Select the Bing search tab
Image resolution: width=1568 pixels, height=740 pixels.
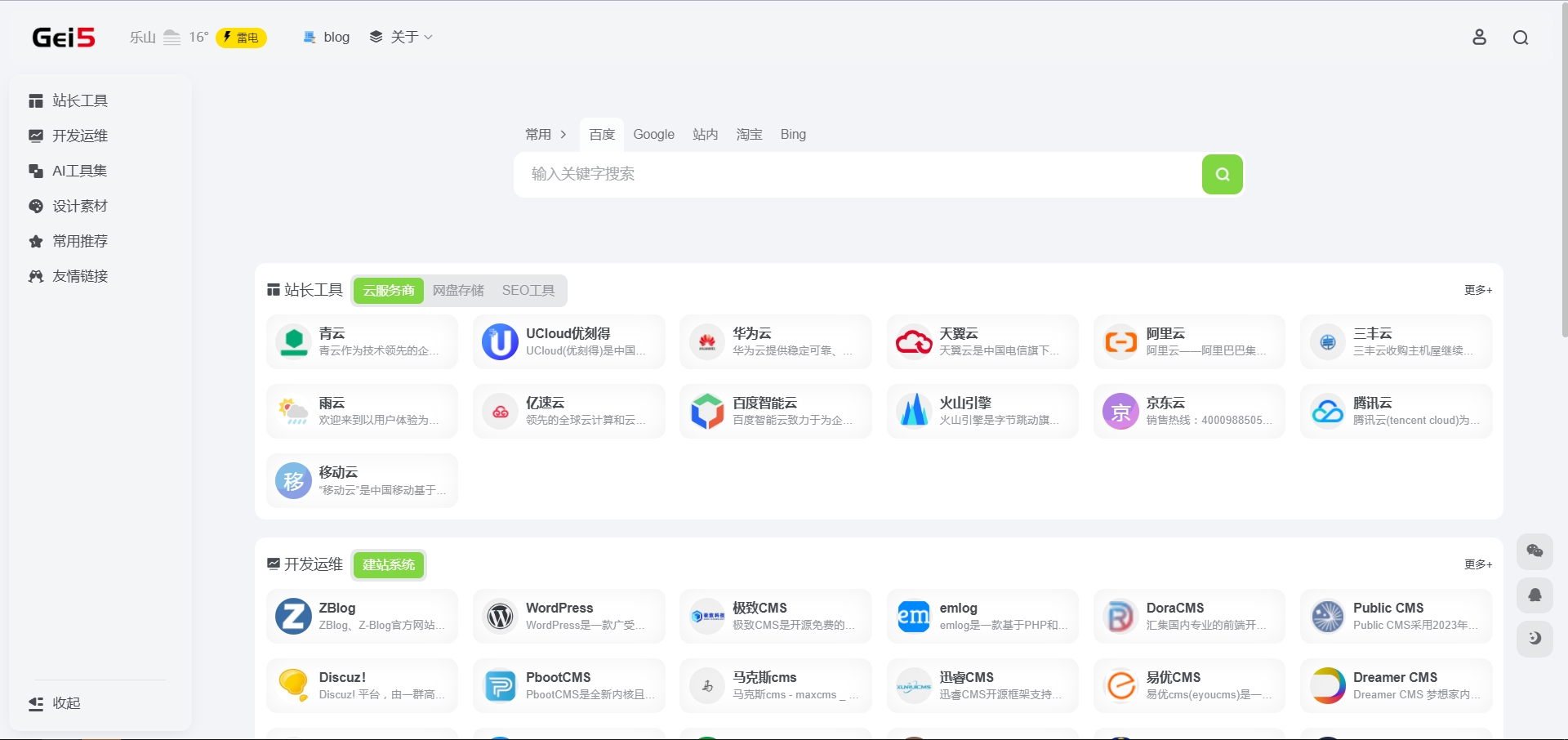tap(793, 134)
